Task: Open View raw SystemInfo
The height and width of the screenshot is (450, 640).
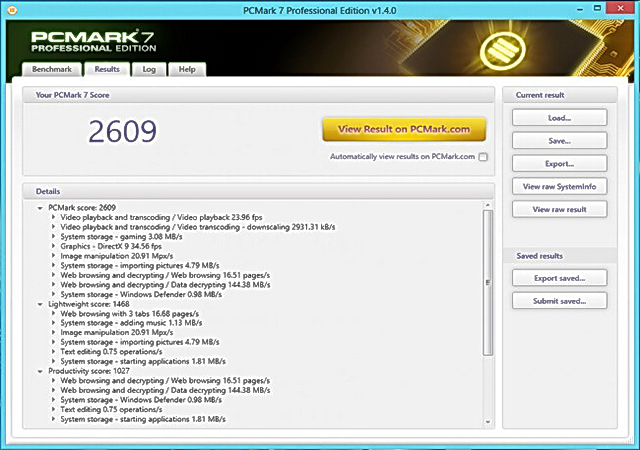Action: coord(559,187)
